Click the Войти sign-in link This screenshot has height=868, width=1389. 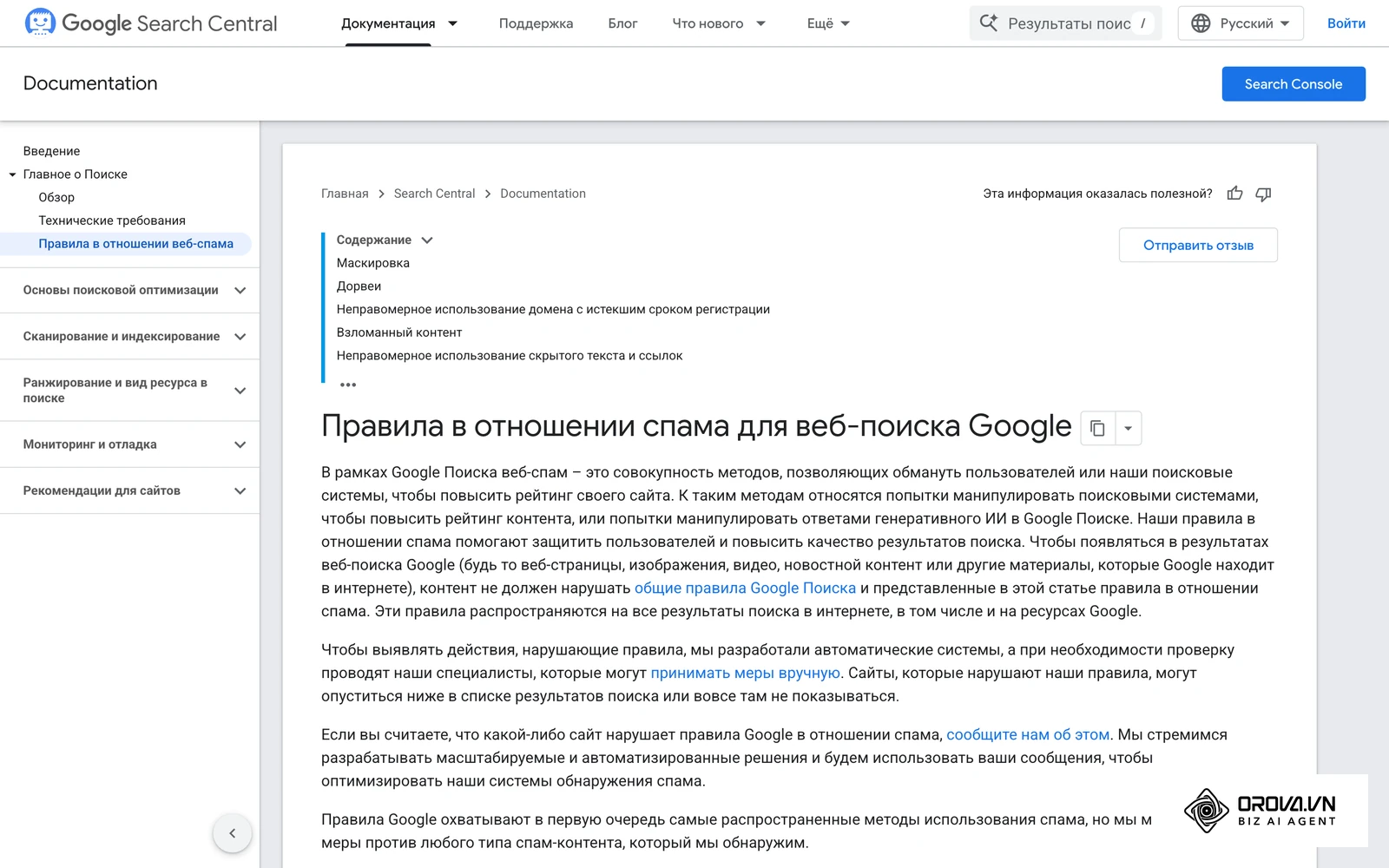1346,23
